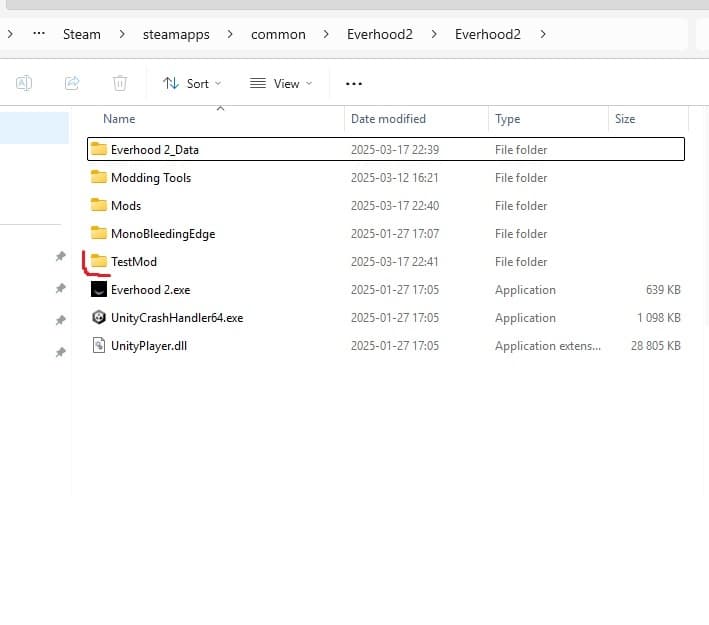Select UnityCrashHandler64.exe Unity icon
Screen dimensions: 709x625
coord(99,317)
